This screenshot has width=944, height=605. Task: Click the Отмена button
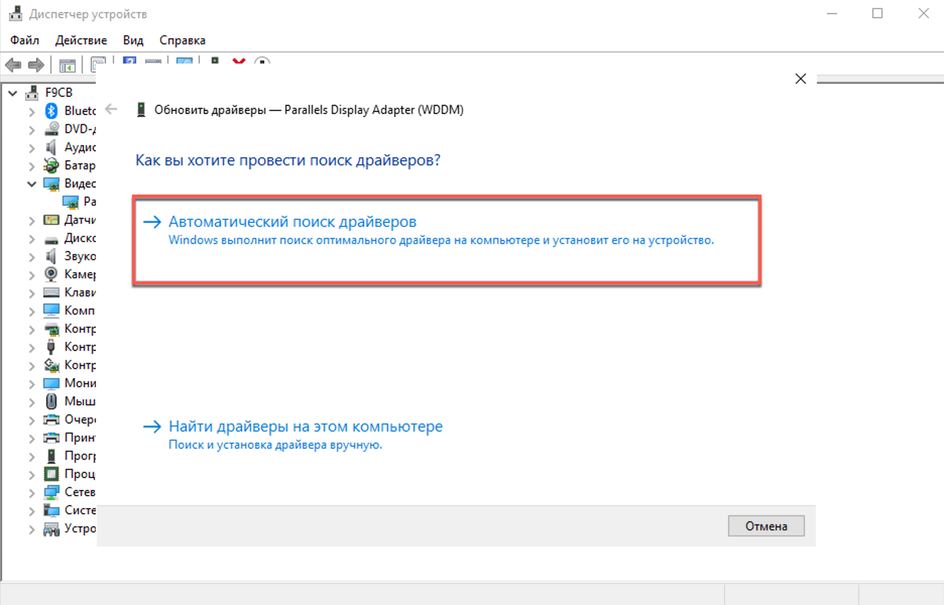(766, 526)
